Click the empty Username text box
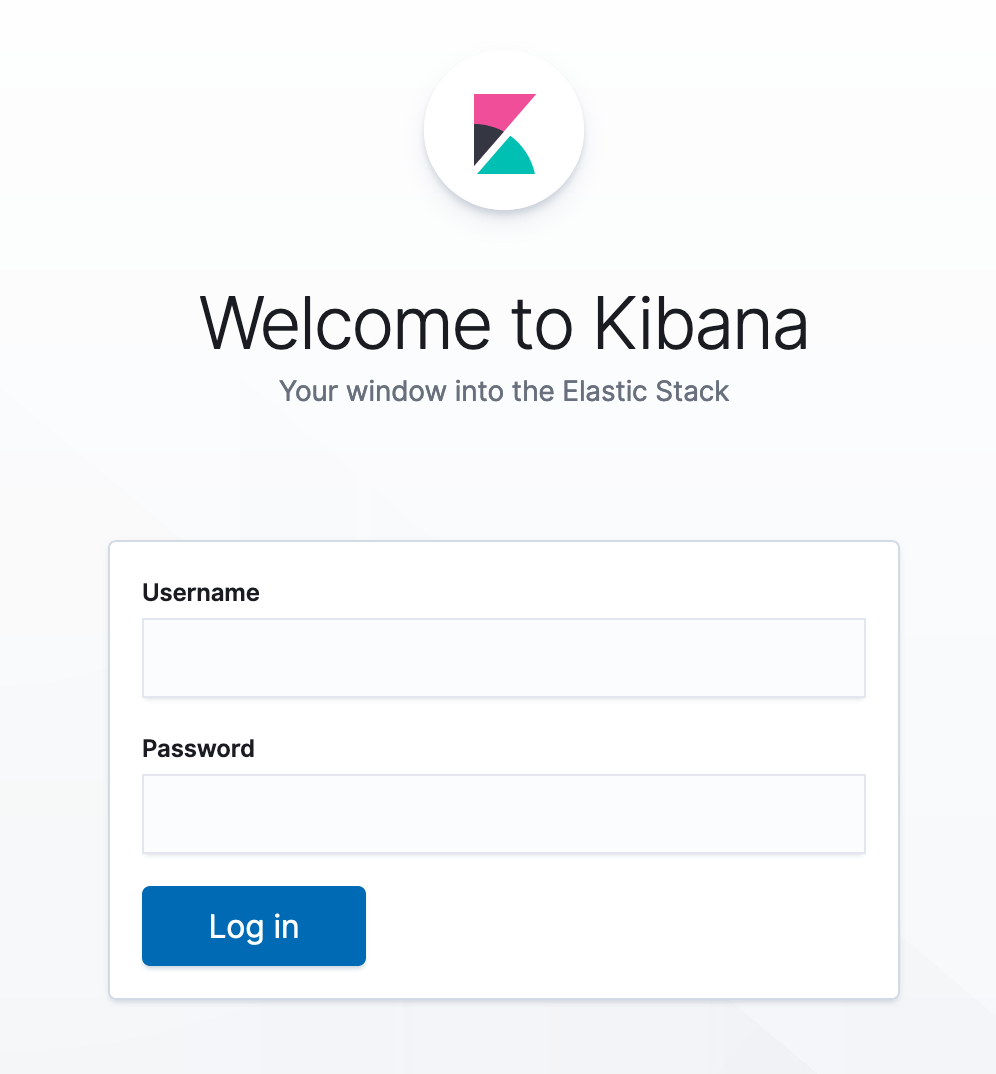Screen dimensions: 996x1074 [504, 657]
